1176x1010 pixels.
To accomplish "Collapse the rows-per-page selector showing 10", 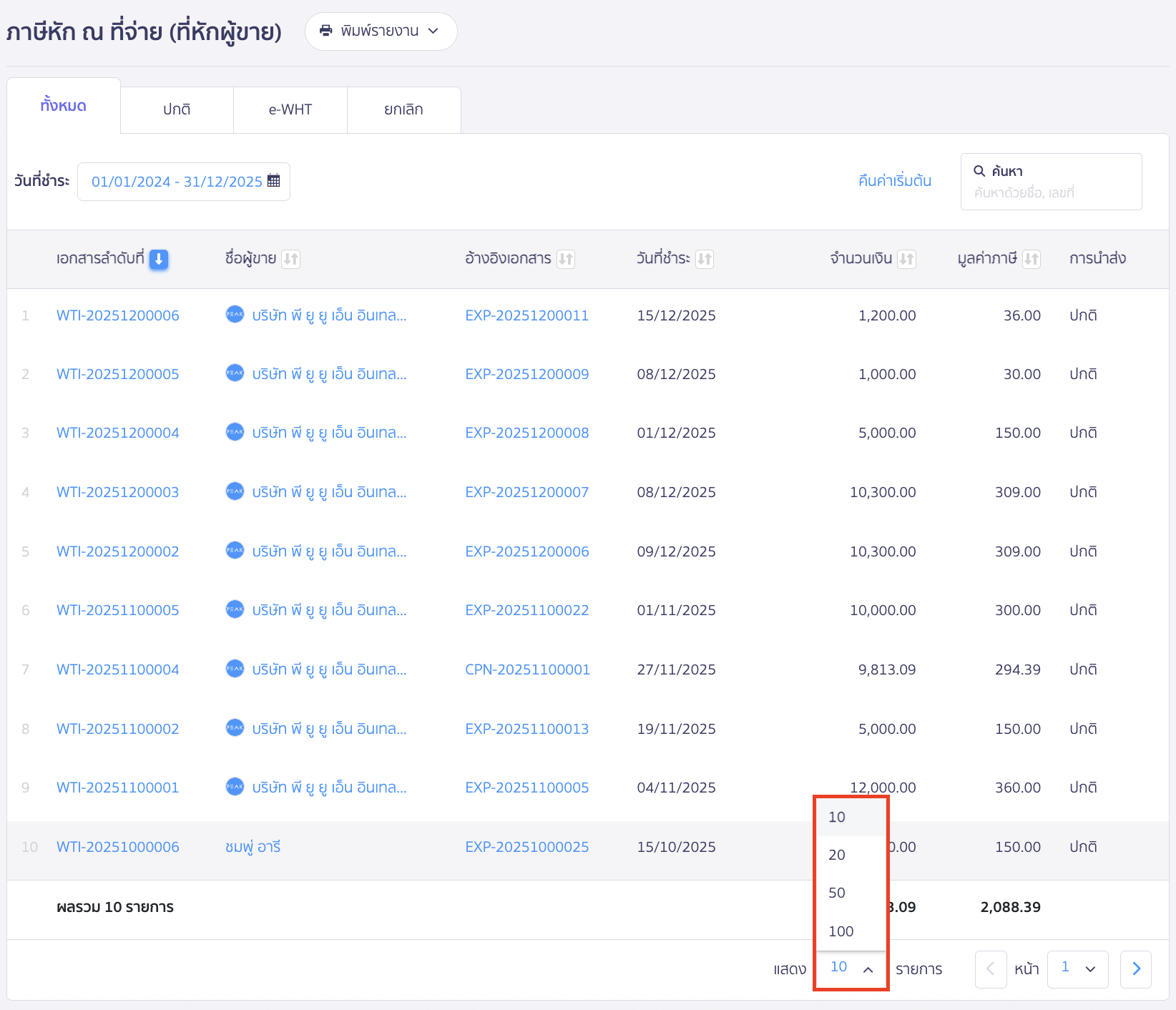I will (851, 968).
